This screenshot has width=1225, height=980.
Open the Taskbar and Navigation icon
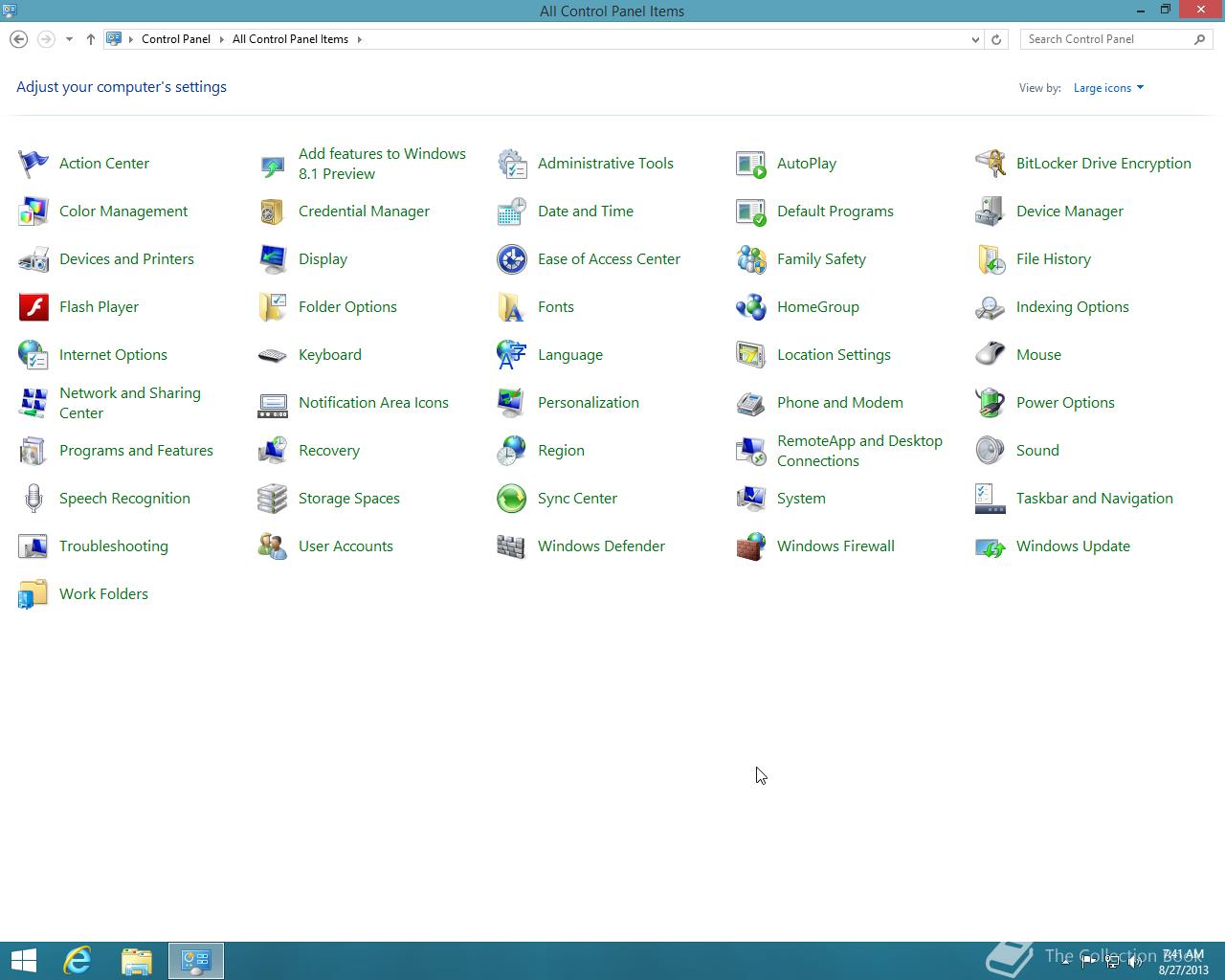coord(991,499)
